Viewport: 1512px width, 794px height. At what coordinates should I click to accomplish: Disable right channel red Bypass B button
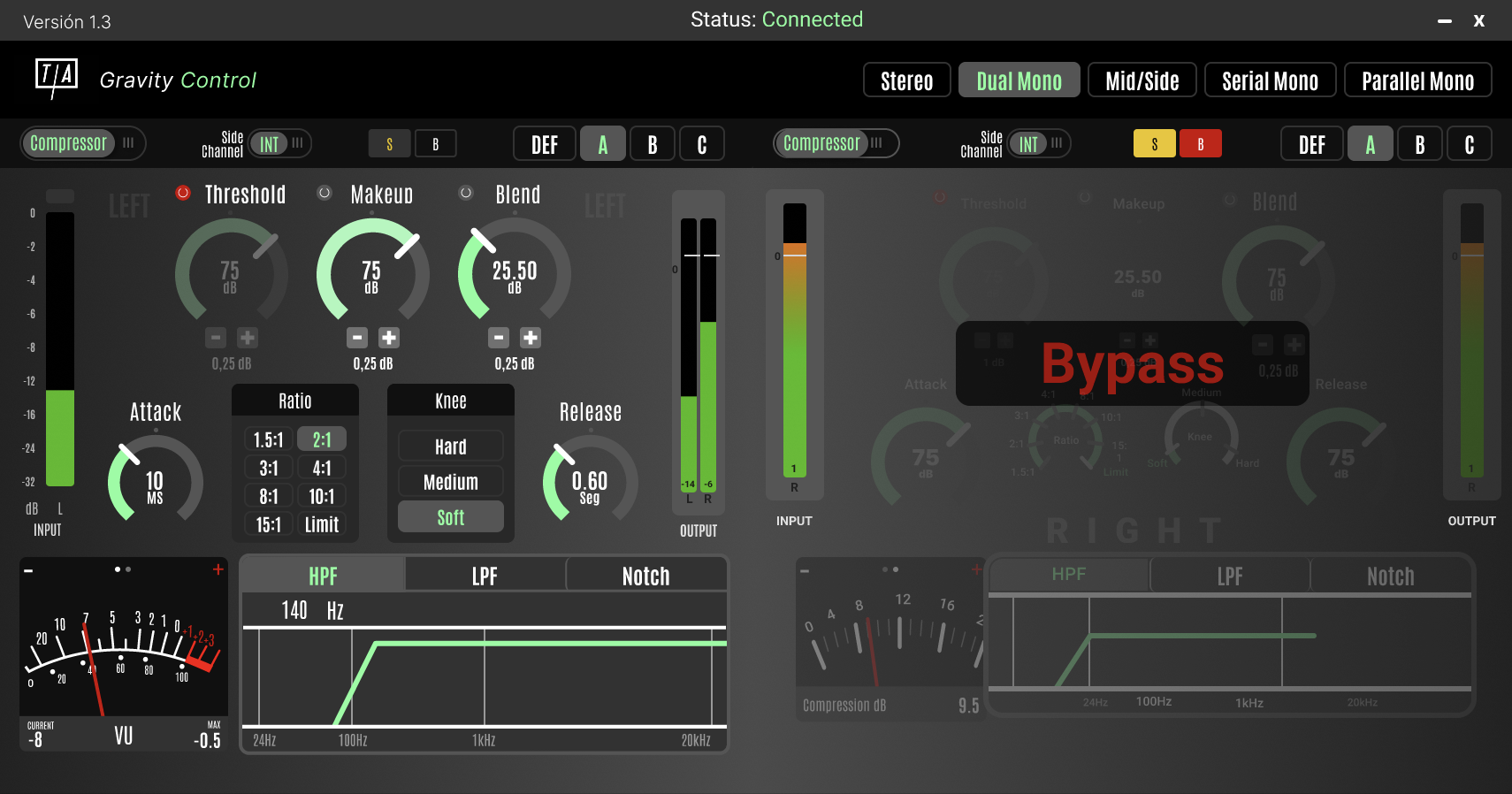point(1201,144)
